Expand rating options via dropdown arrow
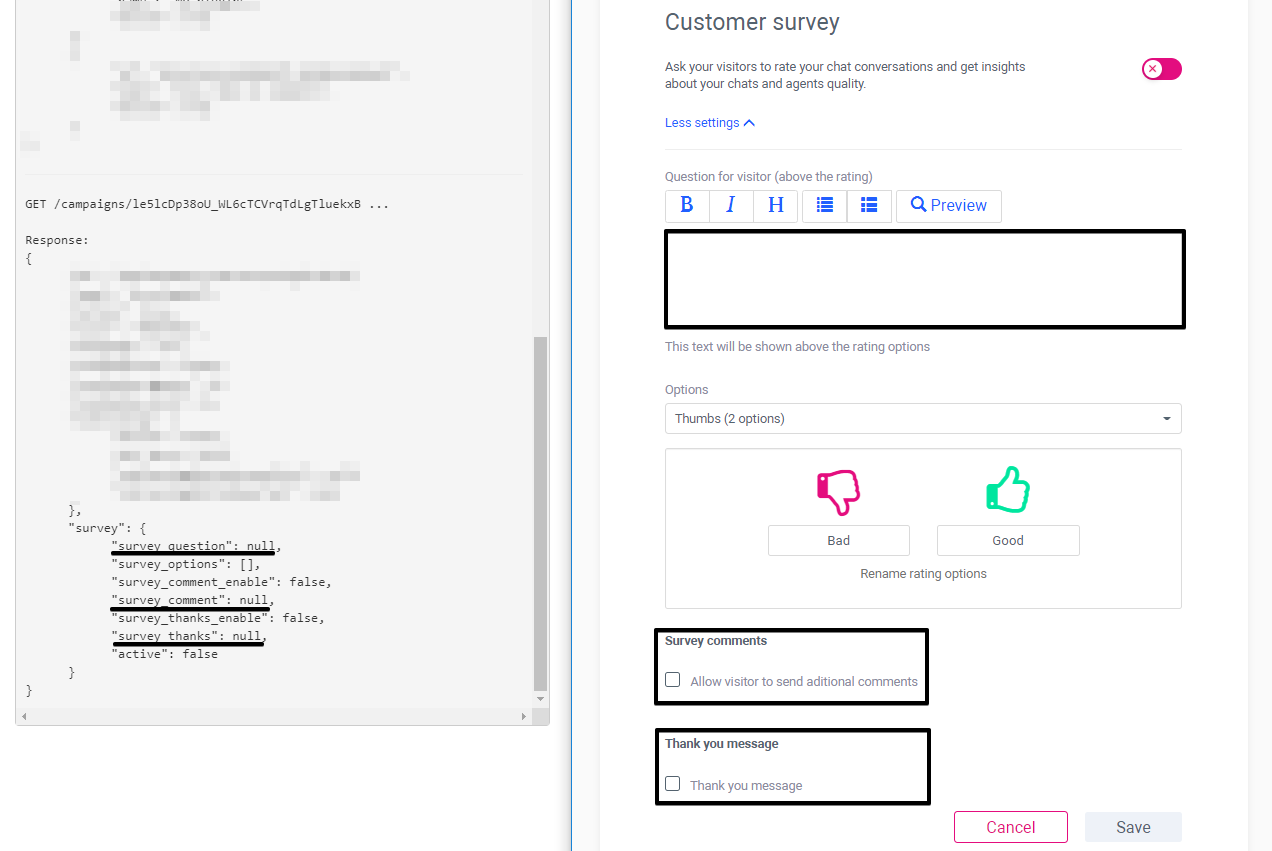 (1166, 418)
